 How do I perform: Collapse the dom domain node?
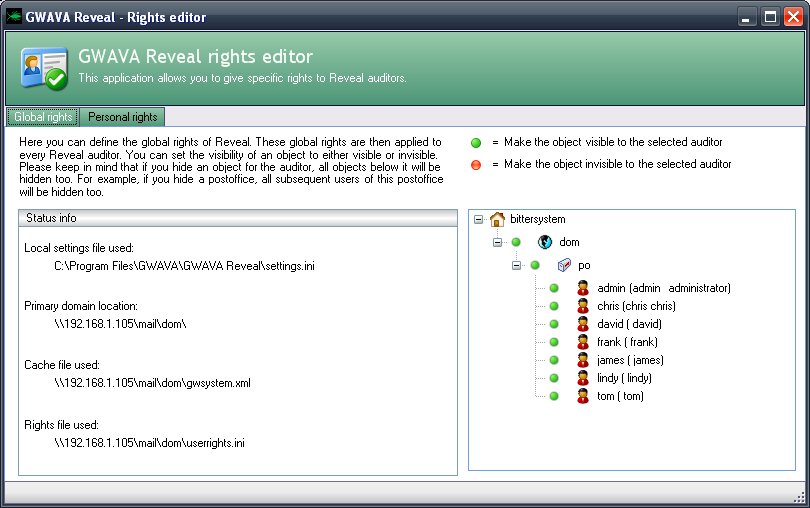coord(498,242)
